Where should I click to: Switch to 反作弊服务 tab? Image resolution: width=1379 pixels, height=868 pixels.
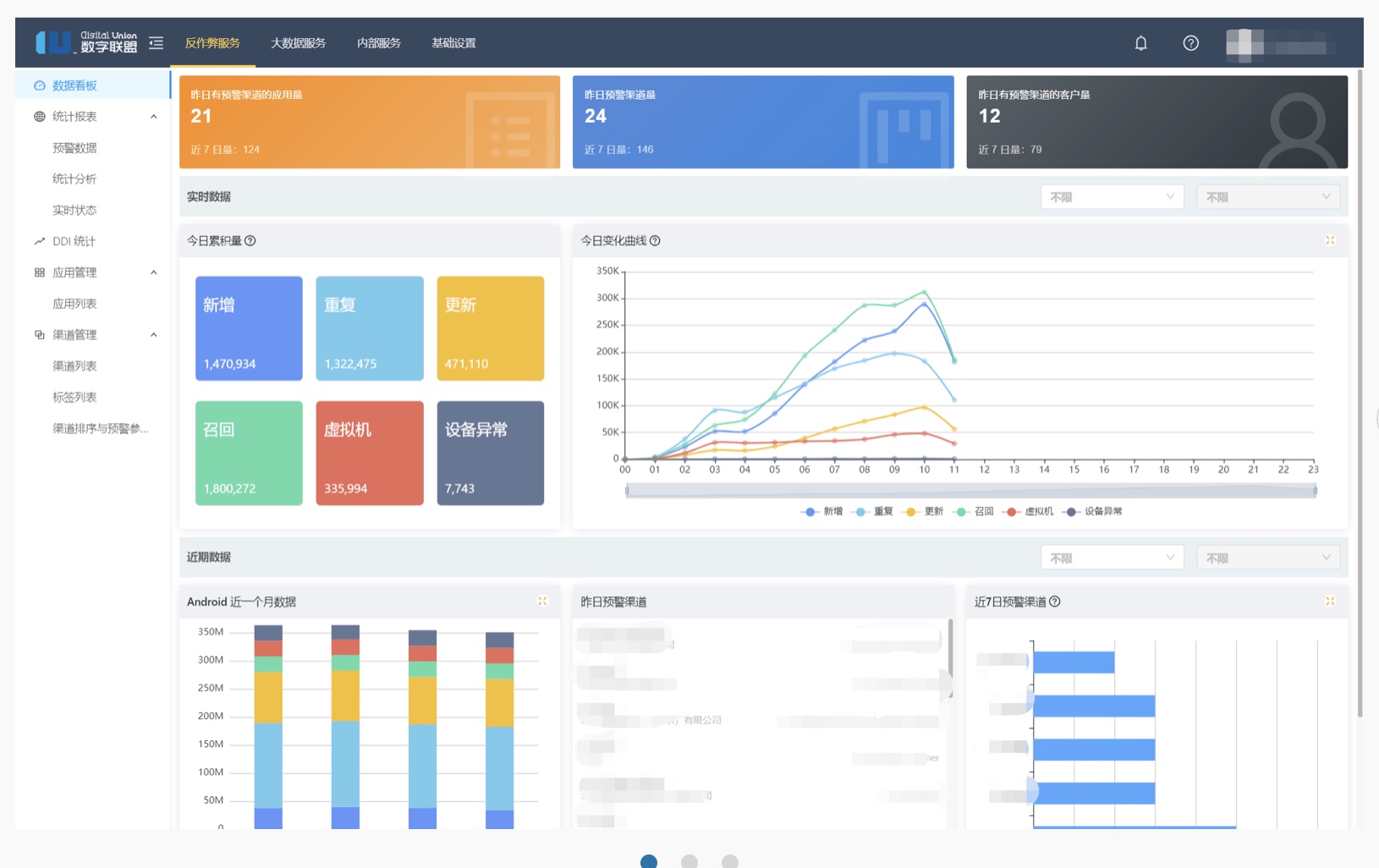212,43
